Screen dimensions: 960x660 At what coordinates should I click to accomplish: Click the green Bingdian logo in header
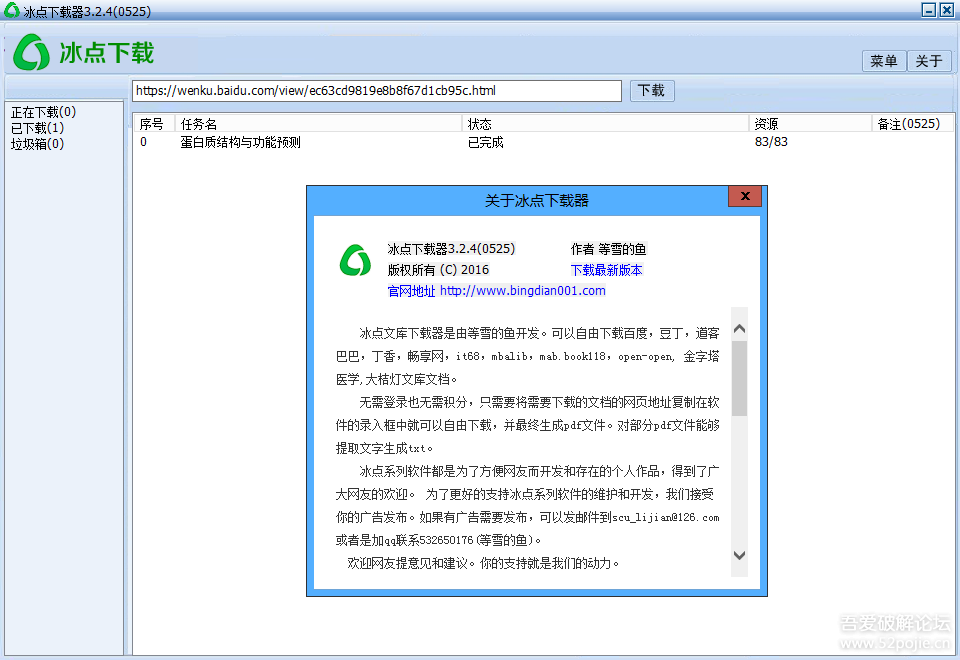tap(31, 53)
